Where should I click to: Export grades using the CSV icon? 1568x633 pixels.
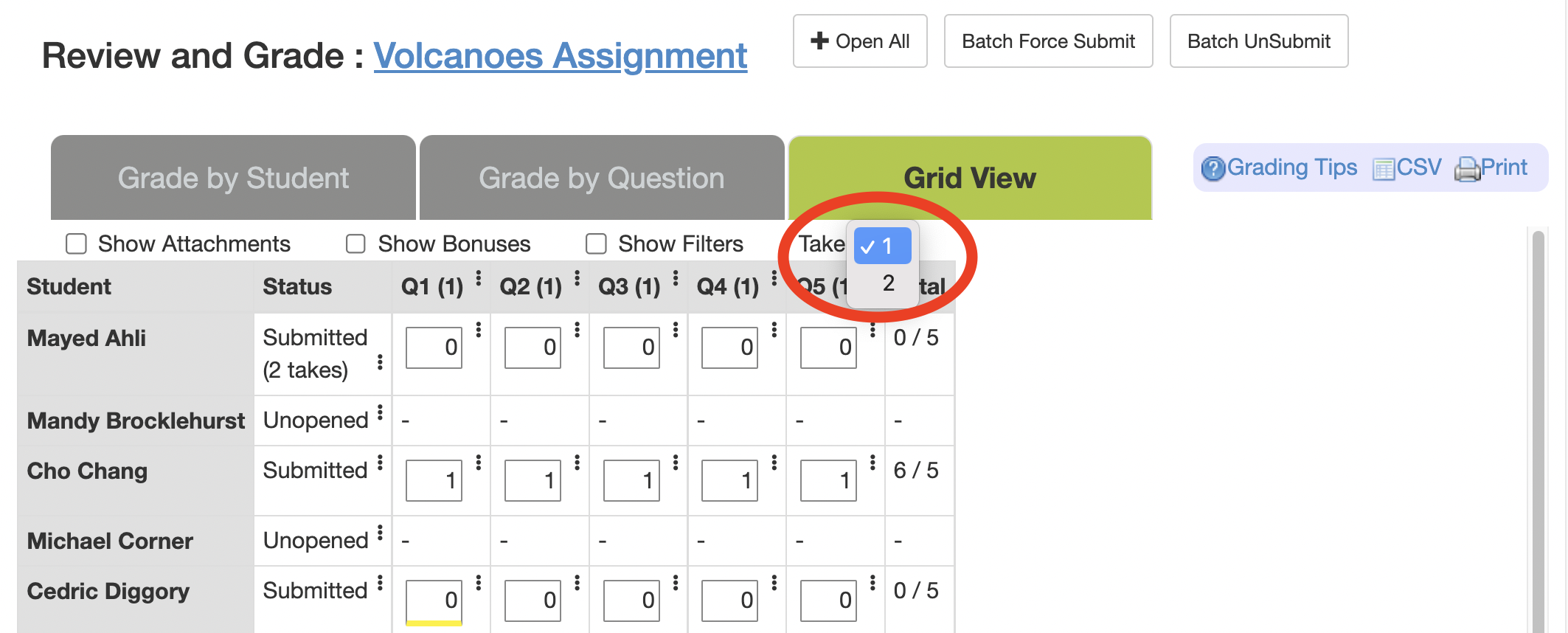(1383, 169)
